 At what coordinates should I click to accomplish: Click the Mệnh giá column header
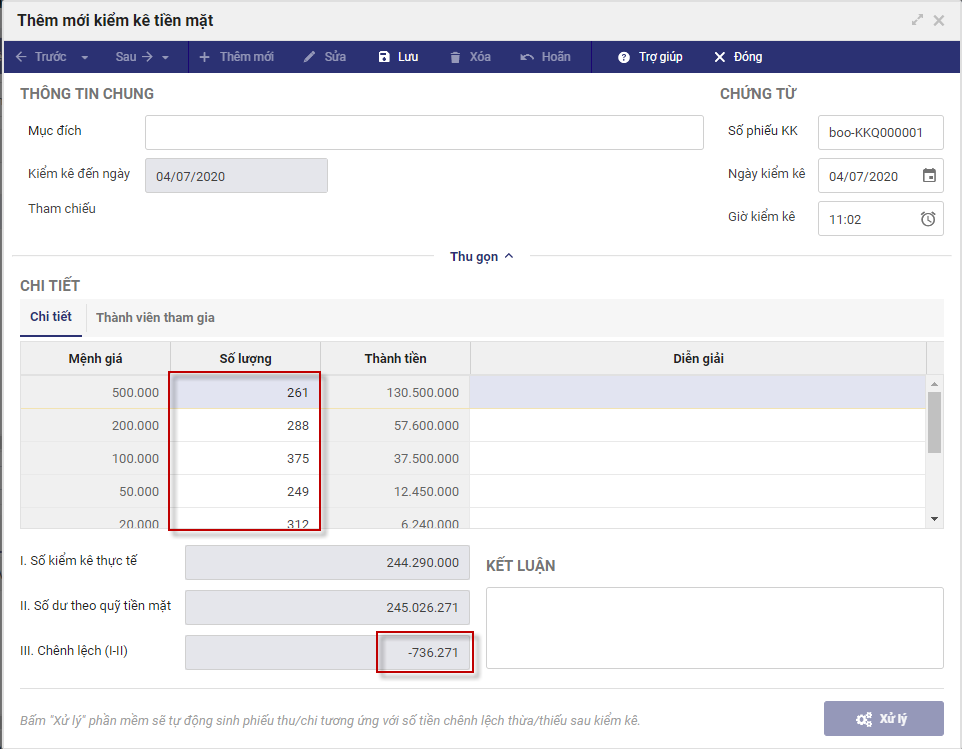click(95, 358)
